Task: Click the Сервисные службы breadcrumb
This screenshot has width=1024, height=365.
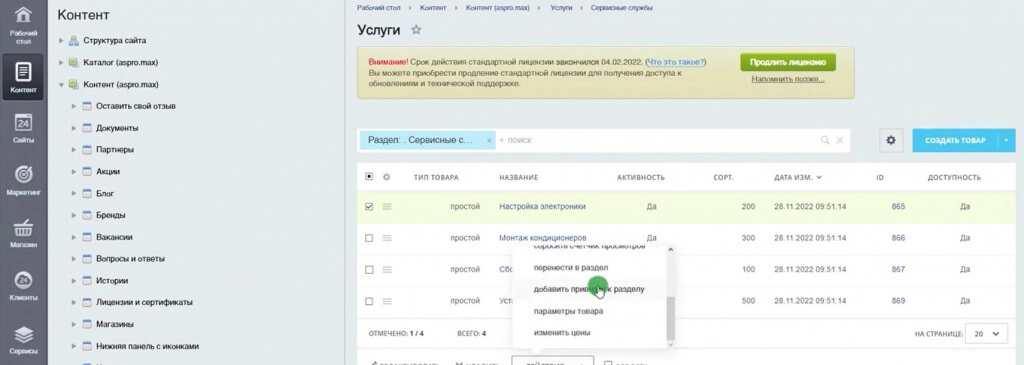Action: pos(621,8)
